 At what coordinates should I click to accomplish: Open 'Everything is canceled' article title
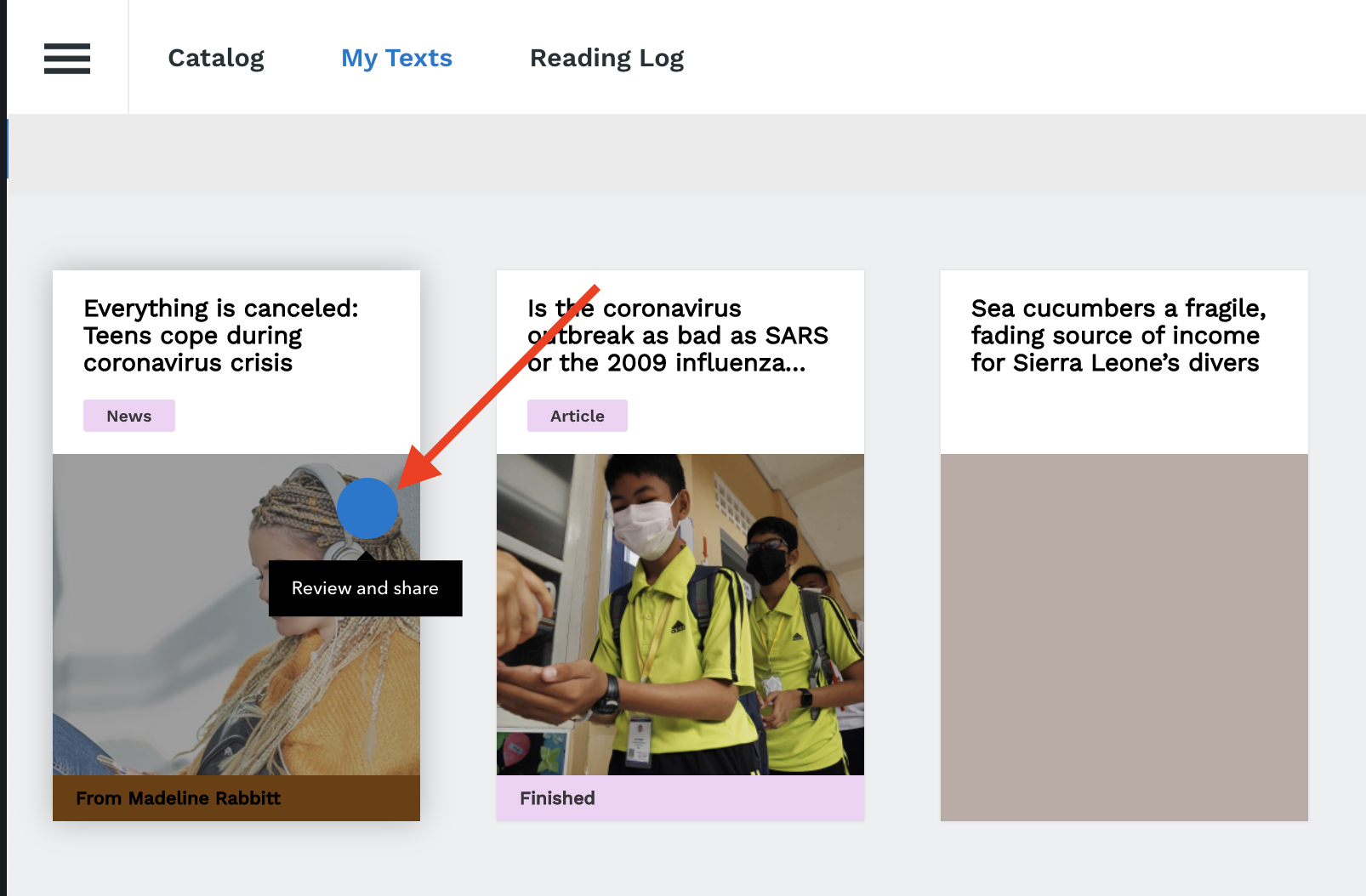[x=220, y=335]
